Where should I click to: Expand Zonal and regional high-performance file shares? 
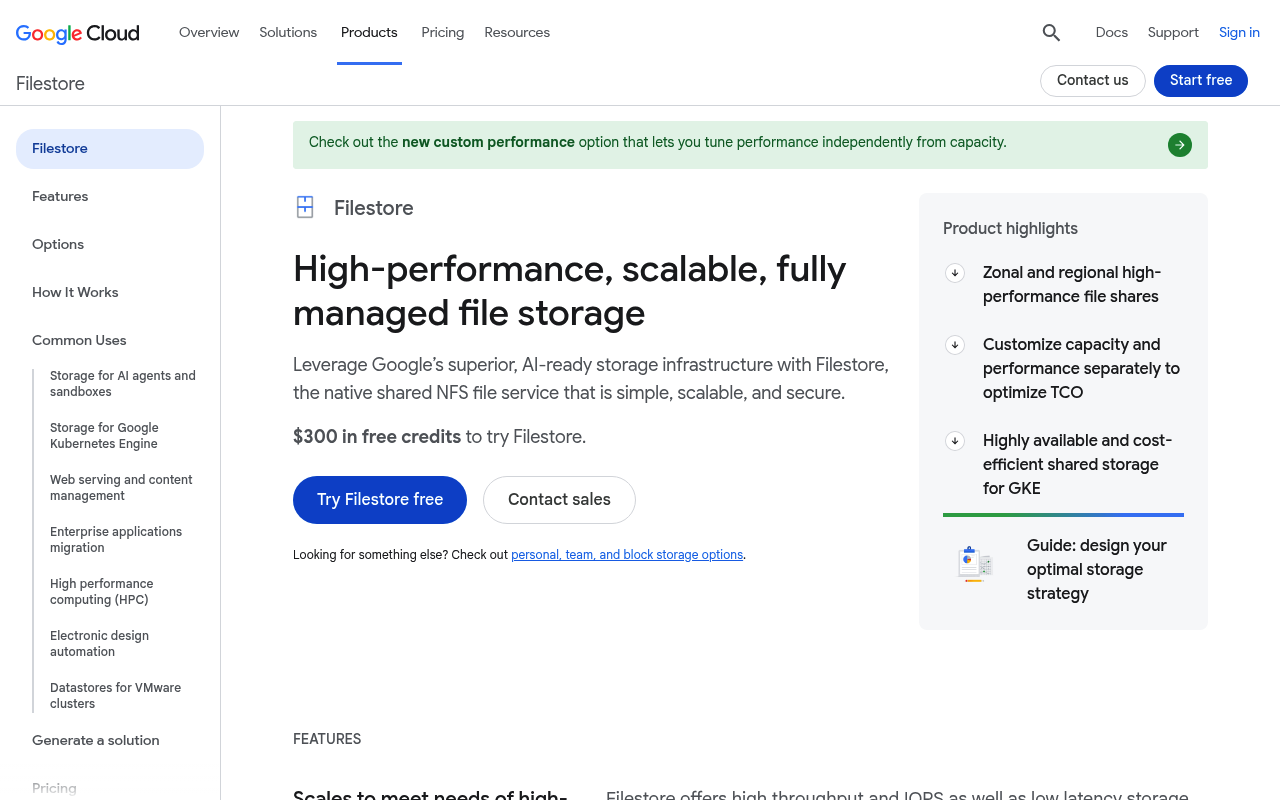point(955,273)
